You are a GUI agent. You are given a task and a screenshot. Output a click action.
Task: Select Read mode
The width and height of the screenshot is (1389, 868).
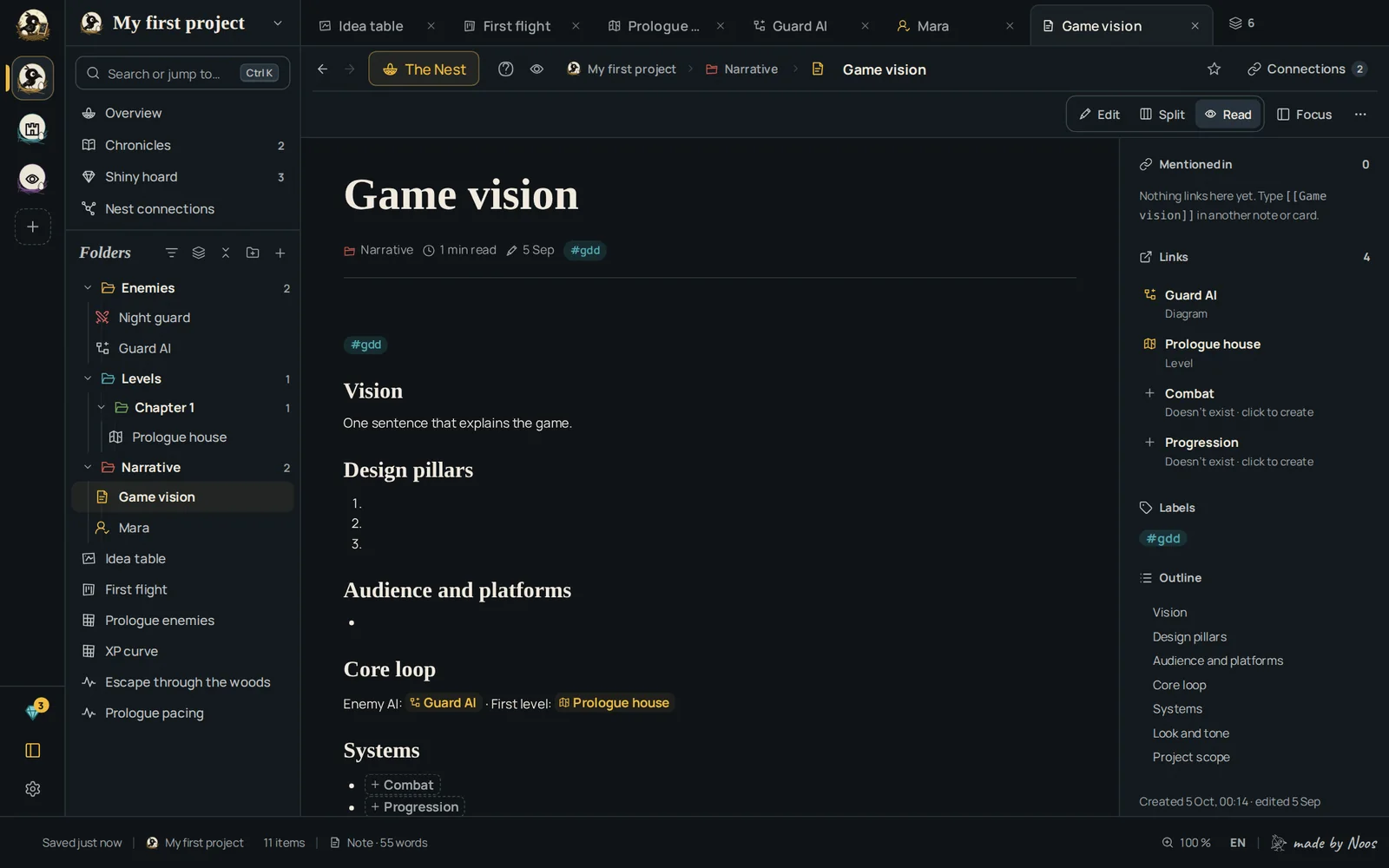click(x=1228, y=115)
